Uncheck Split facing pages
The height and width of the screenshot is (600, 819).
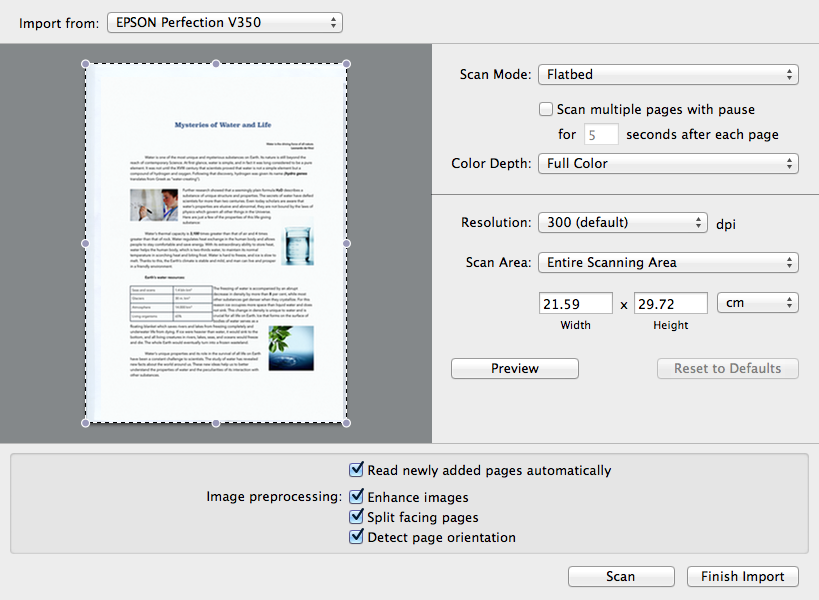click(x=357, y=517)
